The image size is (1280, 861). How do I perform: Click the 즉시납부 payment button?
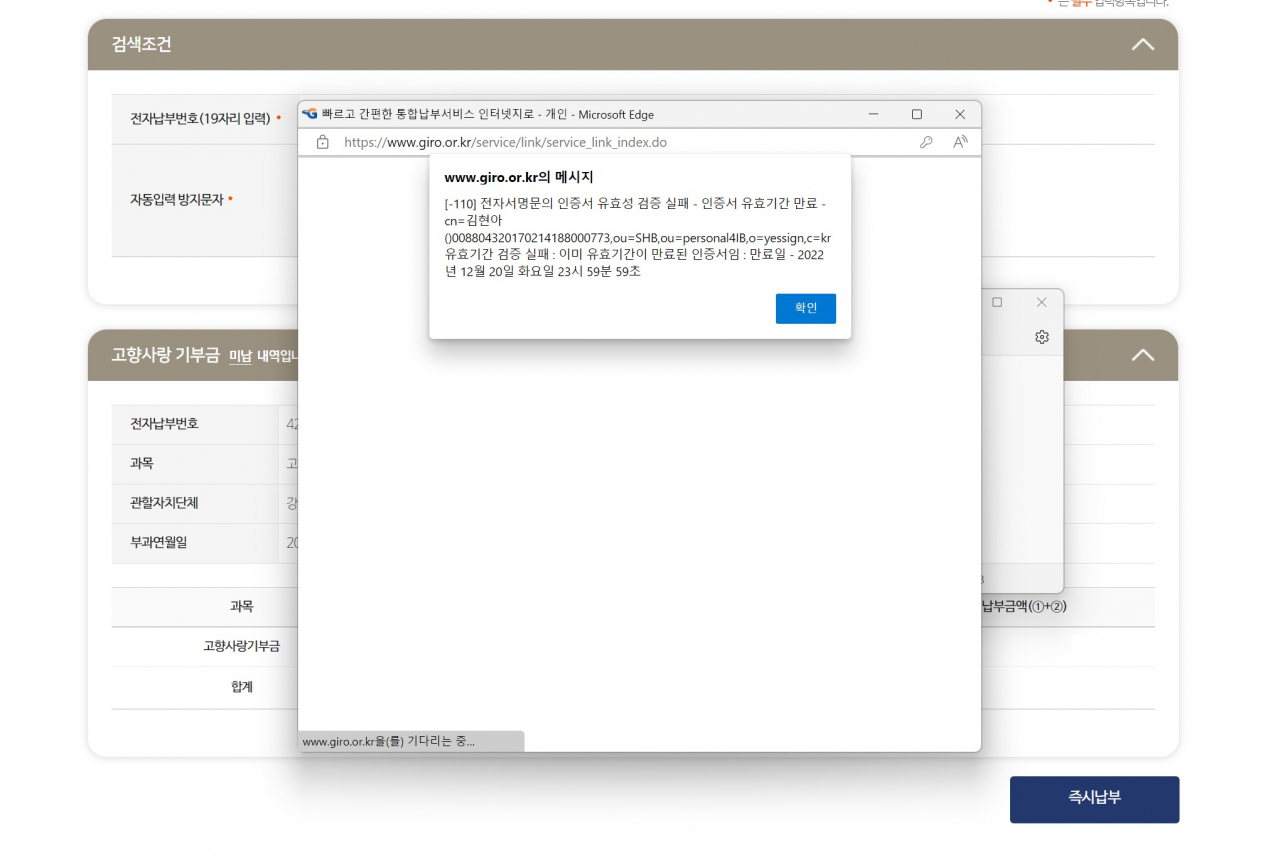1094,799
